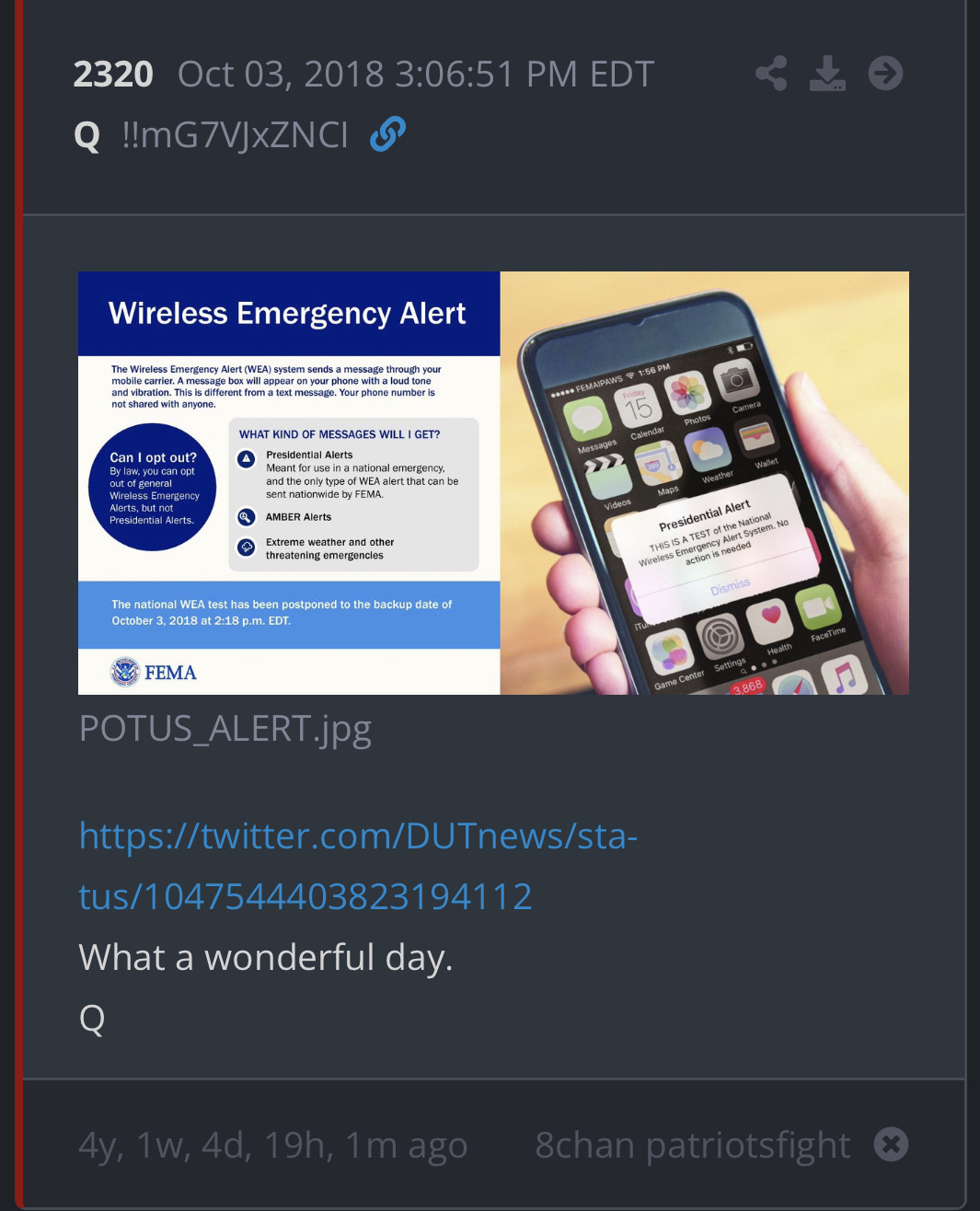Viewport: 980px width, 1211px height.
Task: Click the Dismiss button on pictured phone alert
Action: pyautogui.click(x=731, y=586)
